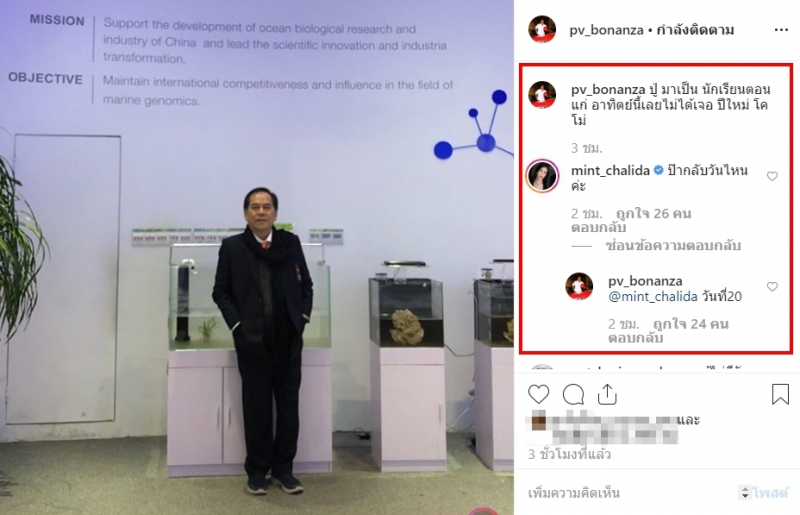The height and width of the screenshot is (515, 800).
Task: Reply to pv_bonanza's วันที่20 comment
Action: pos(635,338)
